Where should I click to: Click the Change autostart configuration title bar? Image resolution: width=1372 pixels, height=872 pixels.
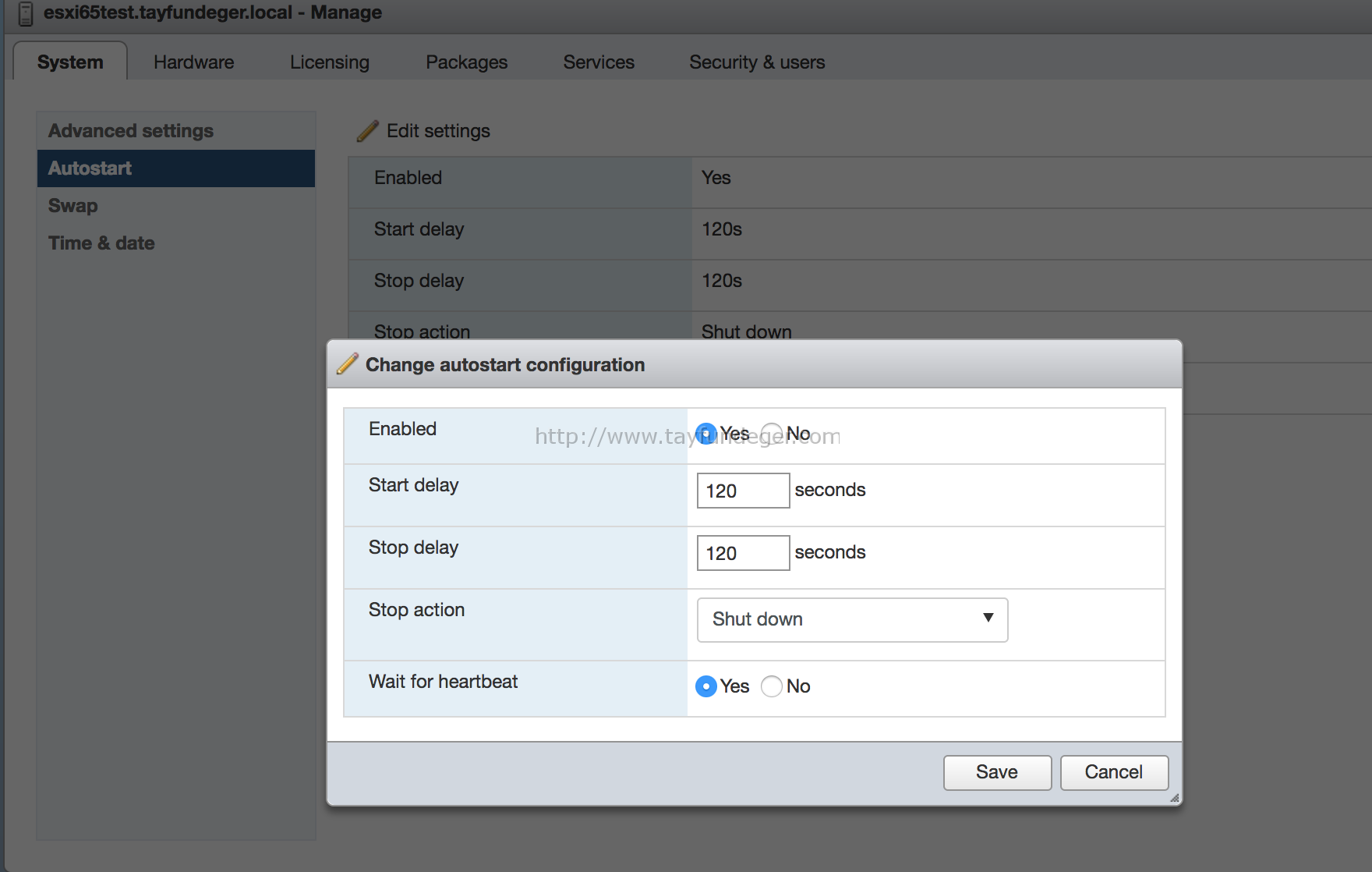click(x=754, y=364)
